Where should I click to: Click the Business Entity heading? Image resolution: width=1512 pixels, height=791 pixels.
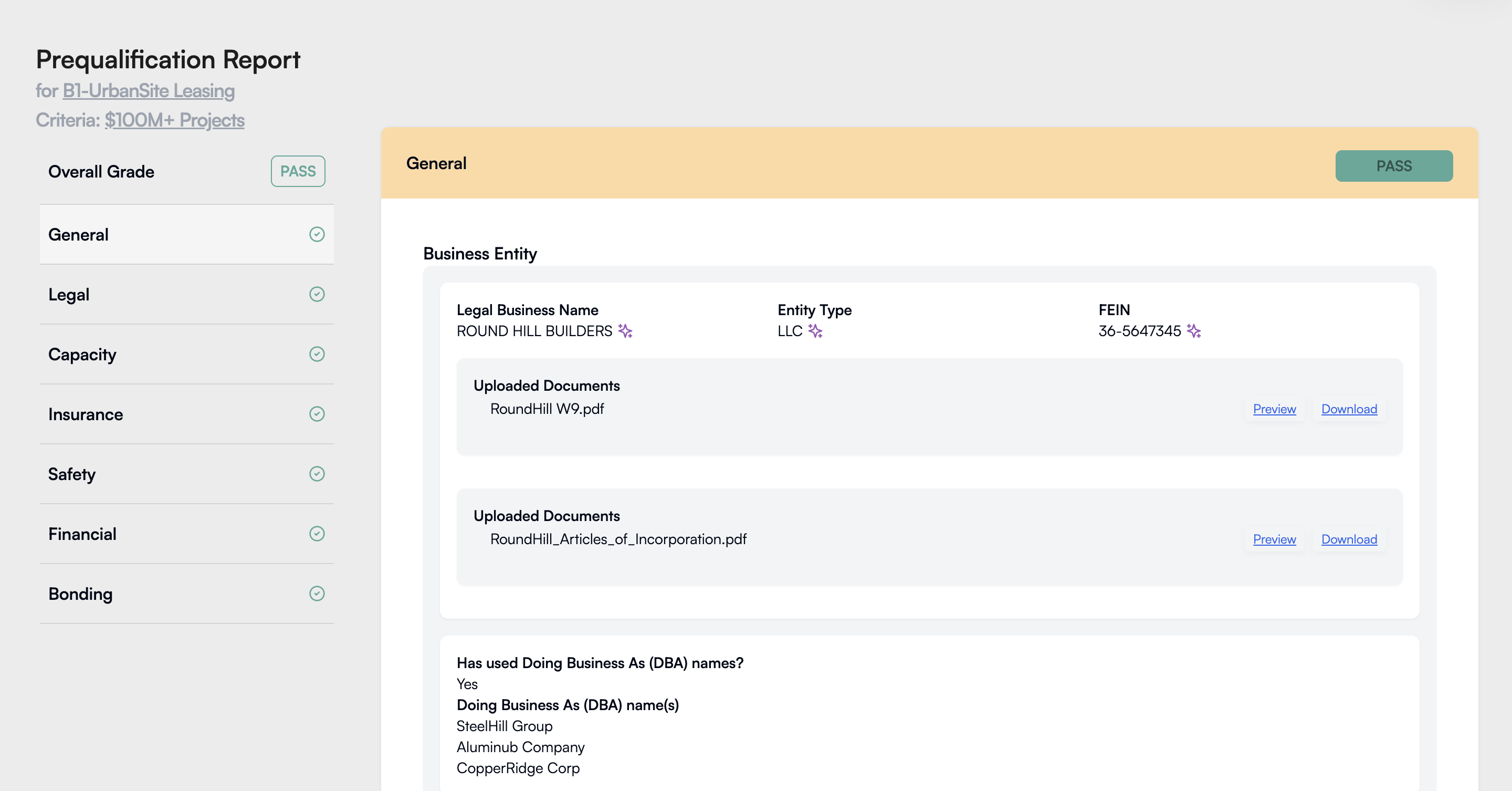point(480,254)
